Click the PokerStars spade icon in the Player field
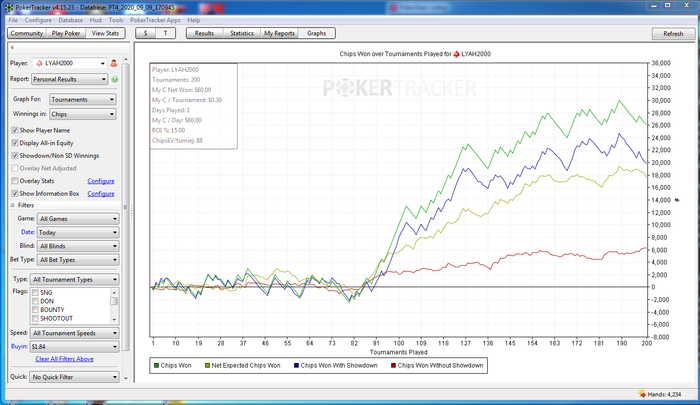Screen dimensions: 700x405 coord(40,63)
